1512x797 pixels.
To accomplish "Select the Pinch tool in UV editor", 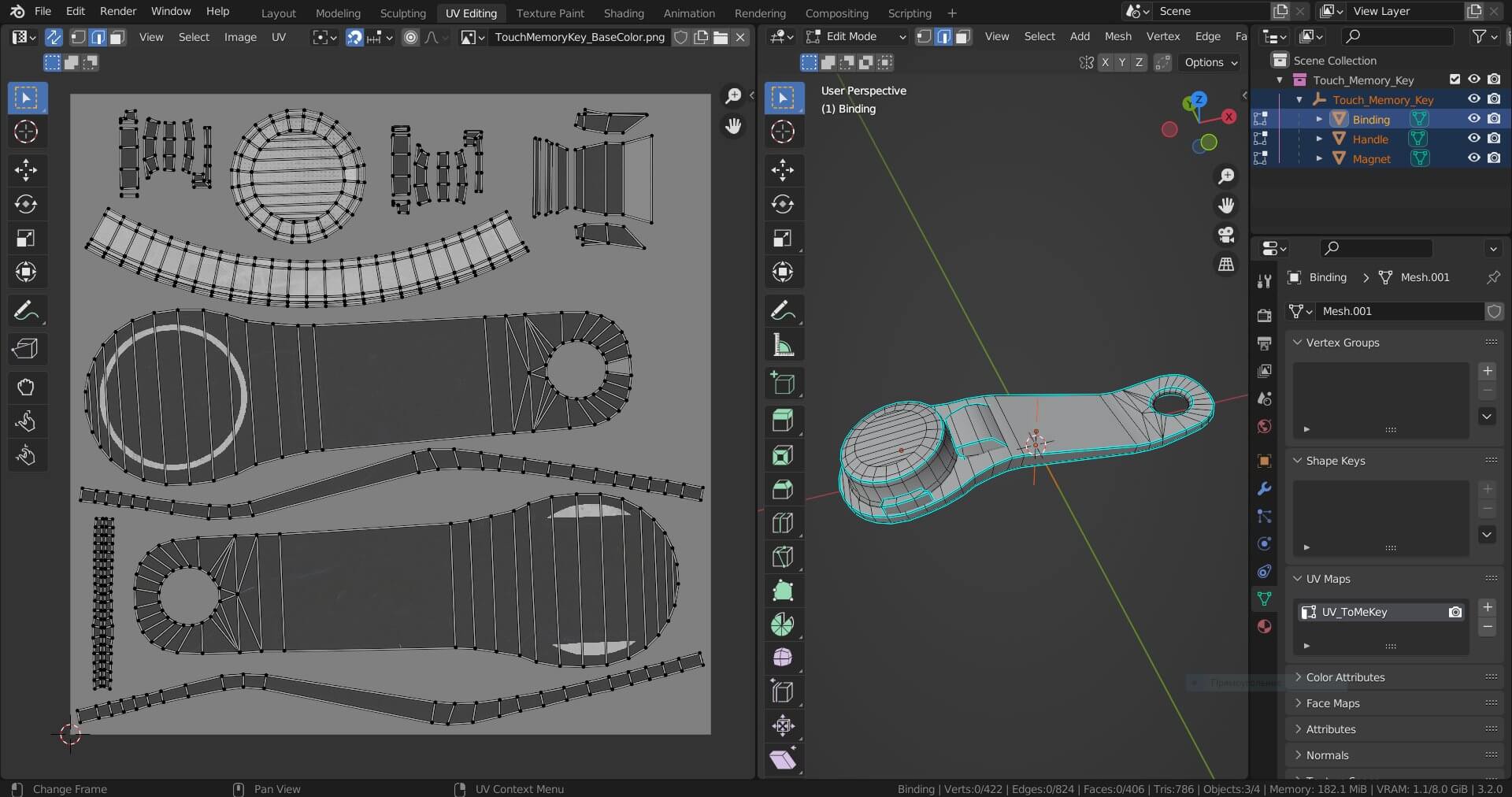I will coord(26,454).
